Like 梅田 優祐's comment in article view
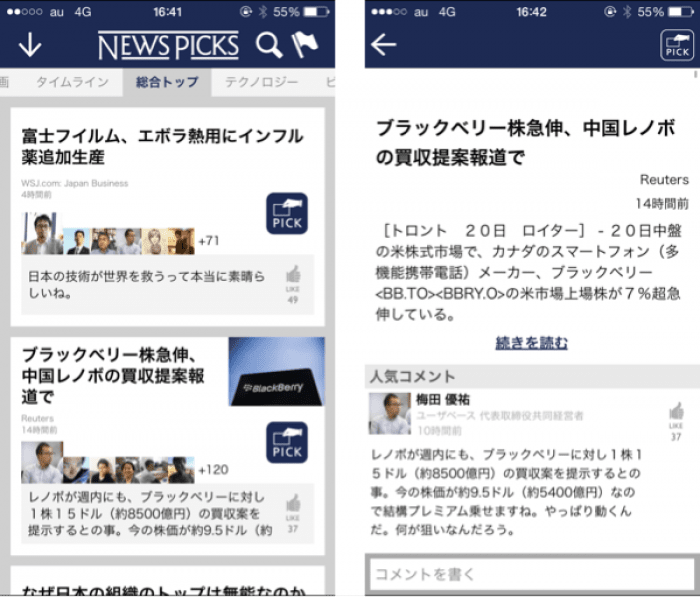The image size is (700, 597). coord(676,422)
